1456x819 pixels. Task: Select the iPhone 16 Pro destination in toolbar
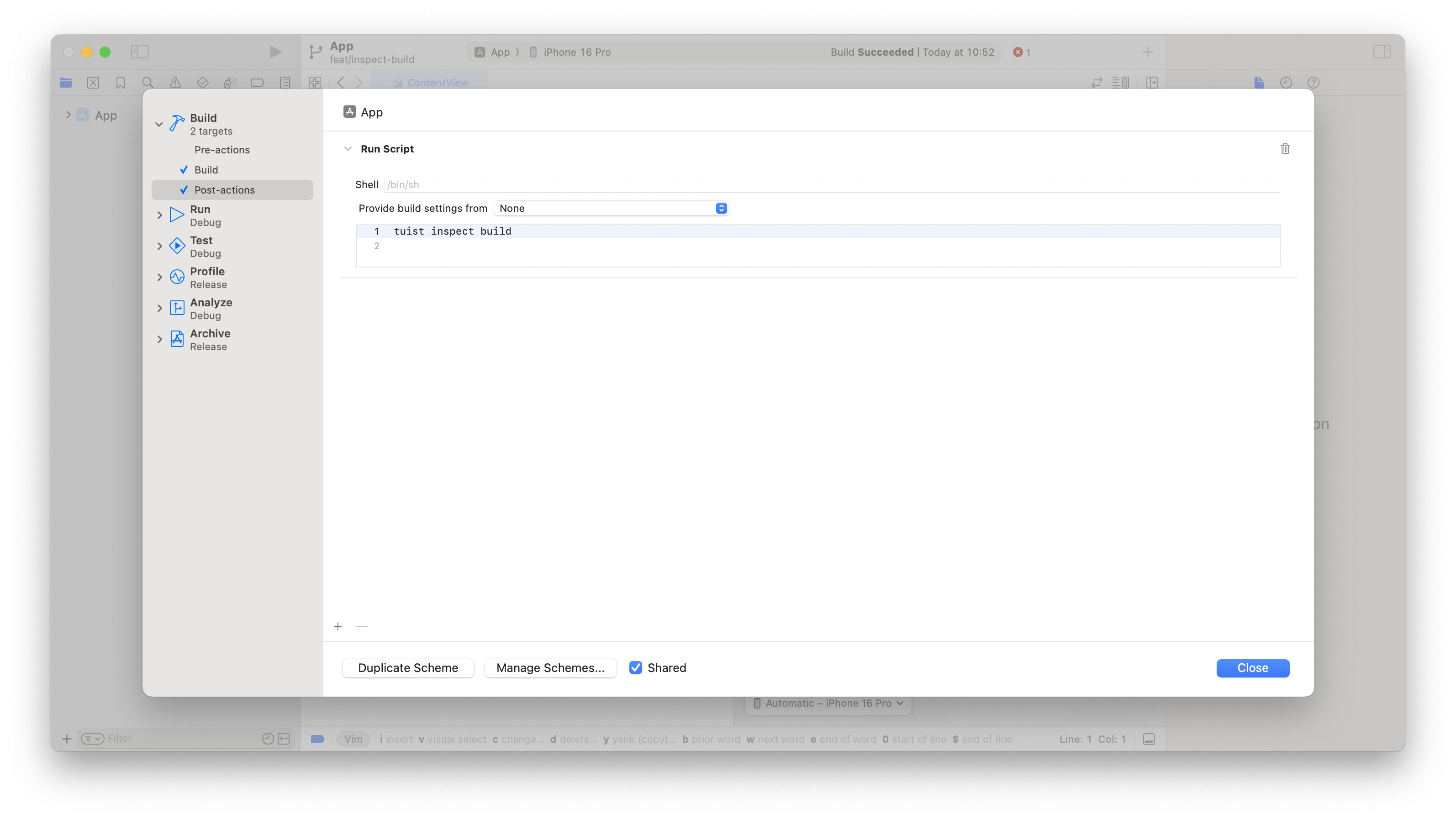[570, 52]
